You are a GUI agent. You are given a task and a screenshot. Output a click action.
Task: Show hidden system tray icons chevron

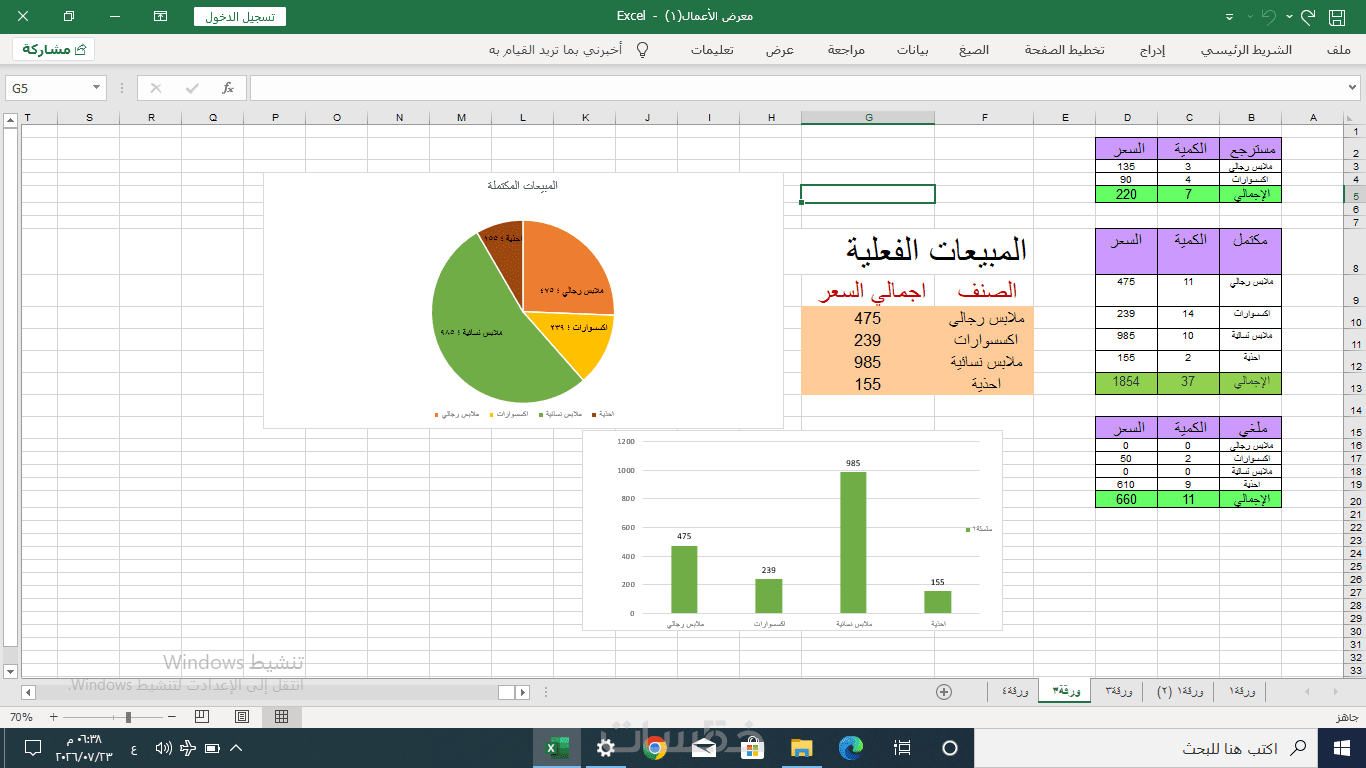coord(236,748)
